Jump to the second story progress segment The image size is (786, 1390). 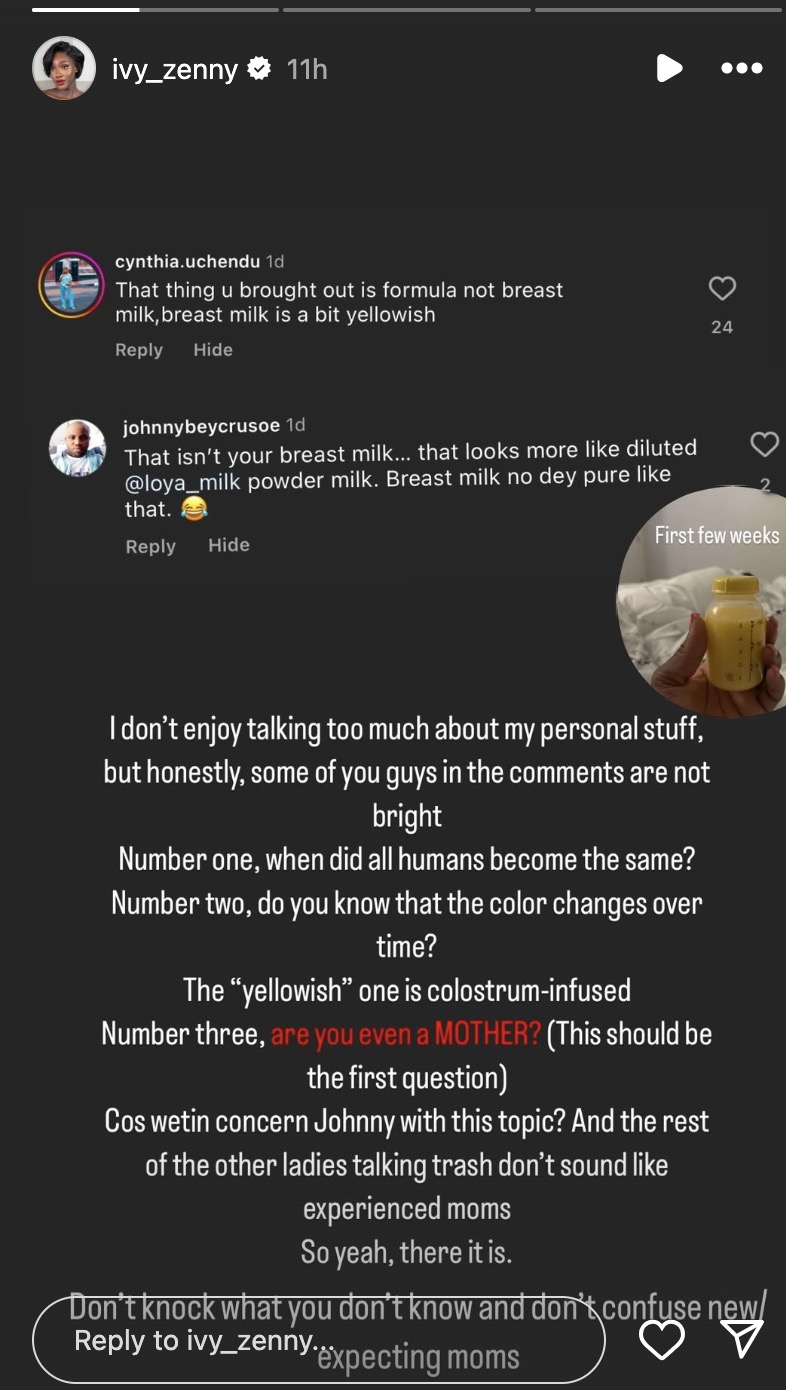point(406,10)
